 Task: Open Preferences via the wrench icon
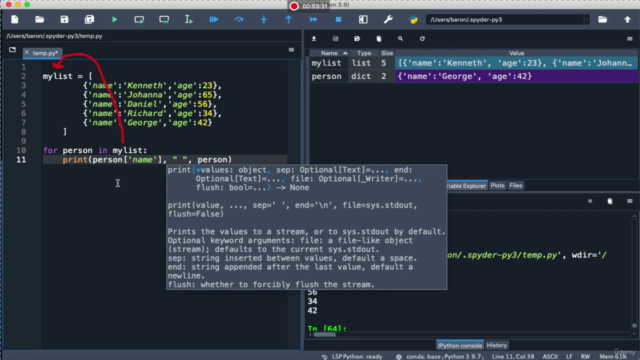click(x=388, y=19)
